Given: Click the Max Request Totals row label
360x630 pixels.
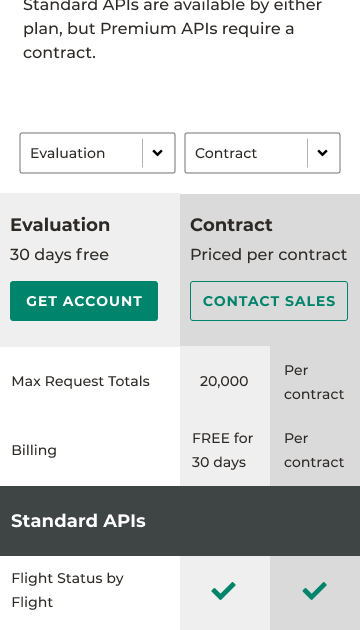Looking at the screenshot, I should pos(80,381).
